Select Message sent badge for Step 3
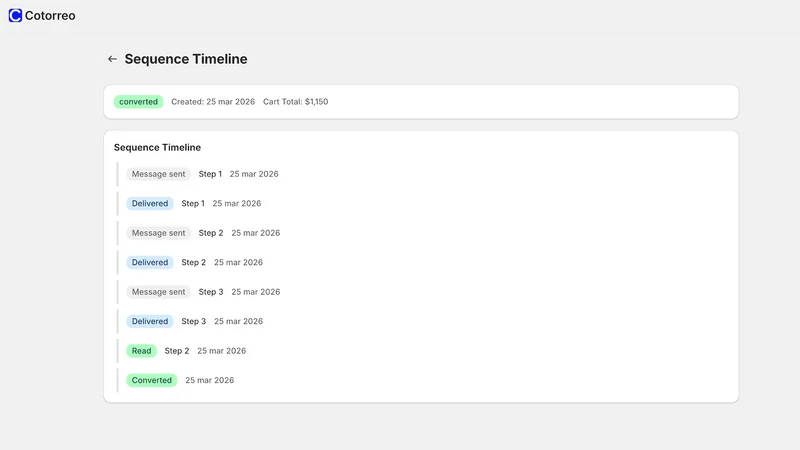Image resolution: width=800 pixels, height=450 pixels. point(159,292)
